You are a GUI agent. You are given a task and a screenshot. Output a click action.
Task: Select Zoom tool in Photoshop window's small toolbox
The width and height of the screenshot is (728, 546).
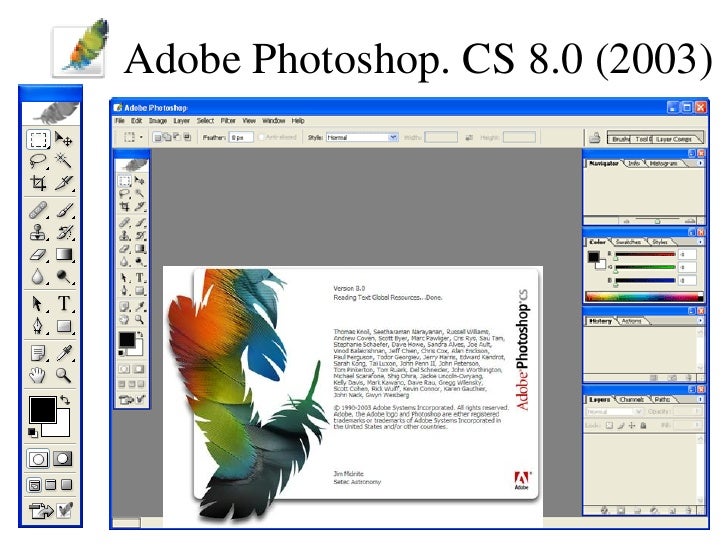point(139,319)
